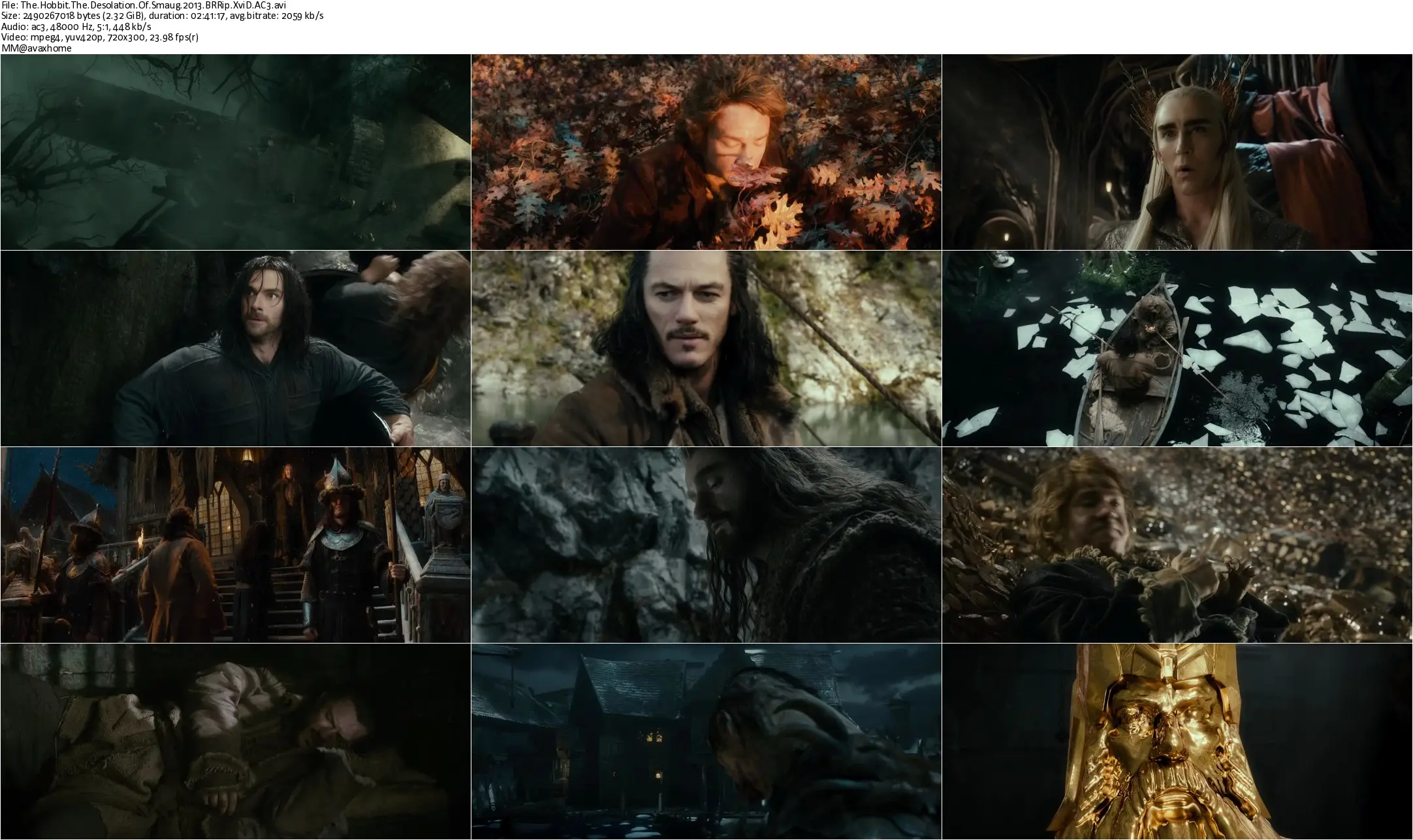Open the hobbit in gold coins thumbnail
This screenshot has width=1413, height=840.
(x=1177, y=545)
